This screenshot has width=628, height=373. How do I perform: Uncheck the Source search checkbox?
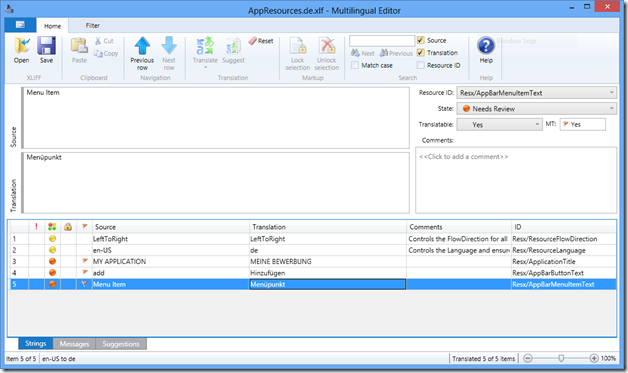(421, 40)
